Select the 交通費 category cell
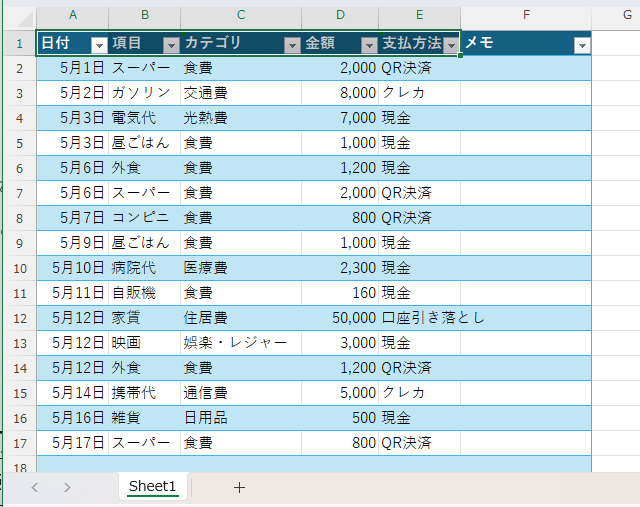The width and height of the screenshot is (640, 507). point(241,93)
